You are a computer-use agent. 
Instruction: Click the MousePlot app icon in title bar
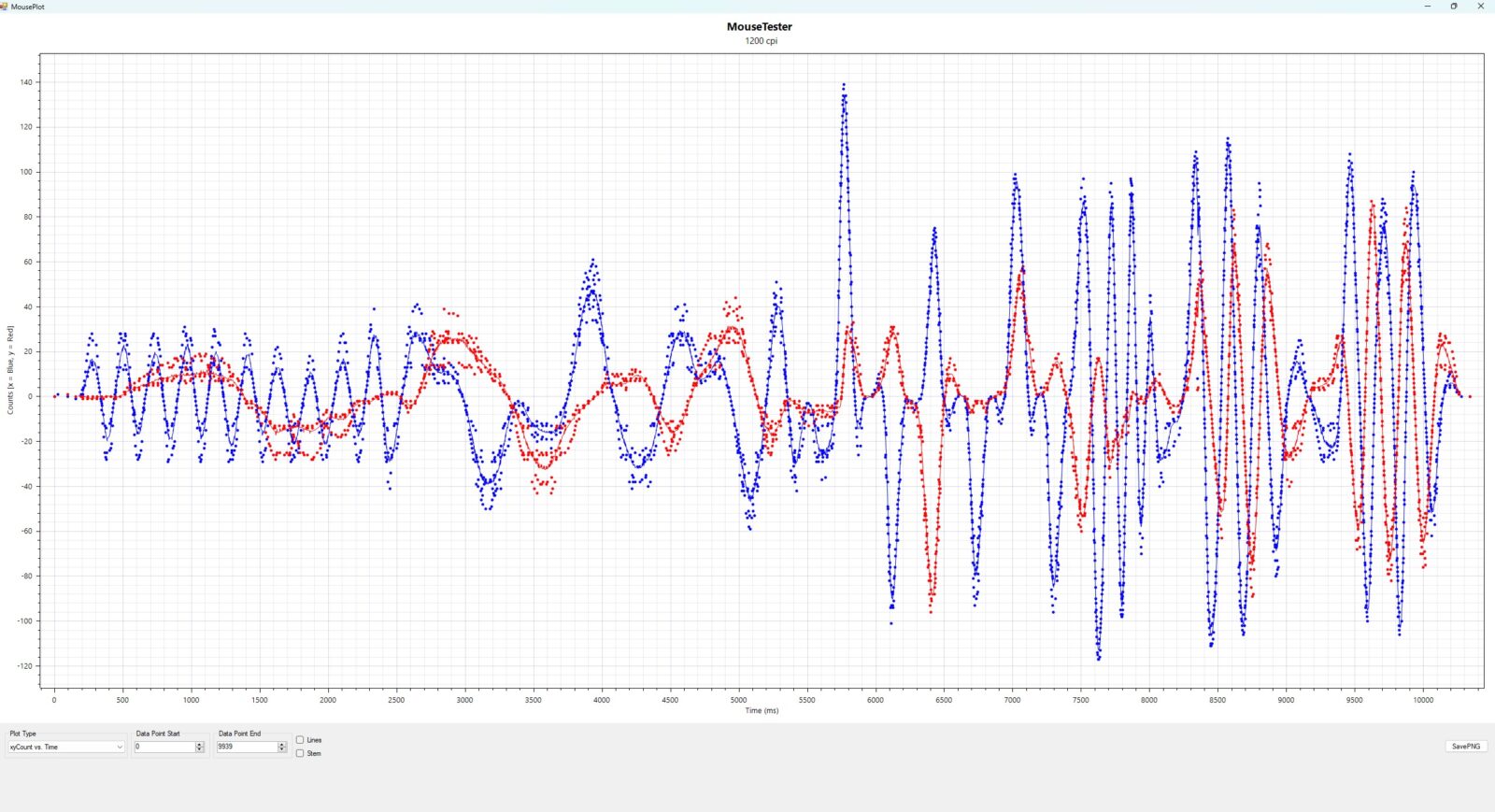pos(5,7)
